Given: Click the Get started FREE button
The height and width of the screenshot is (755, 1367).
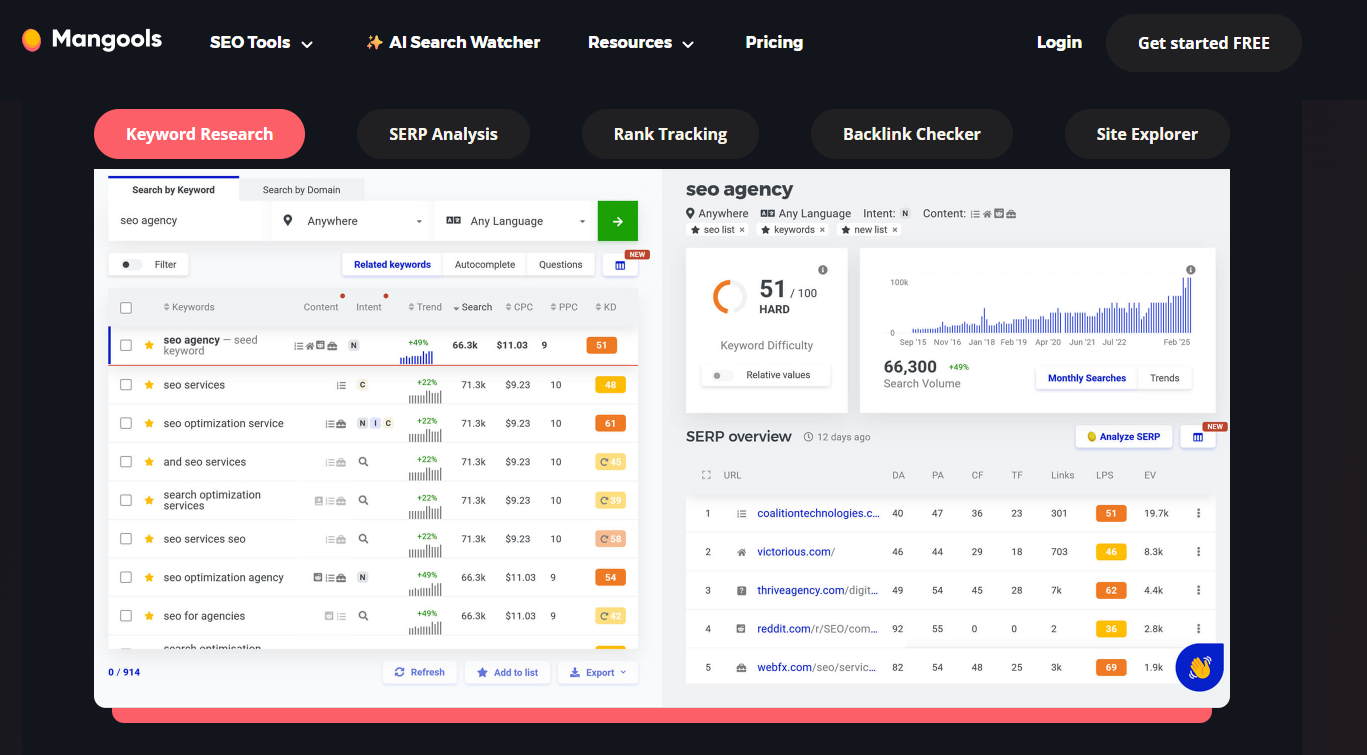Looking at the screenshot, I should point(1204,43).
